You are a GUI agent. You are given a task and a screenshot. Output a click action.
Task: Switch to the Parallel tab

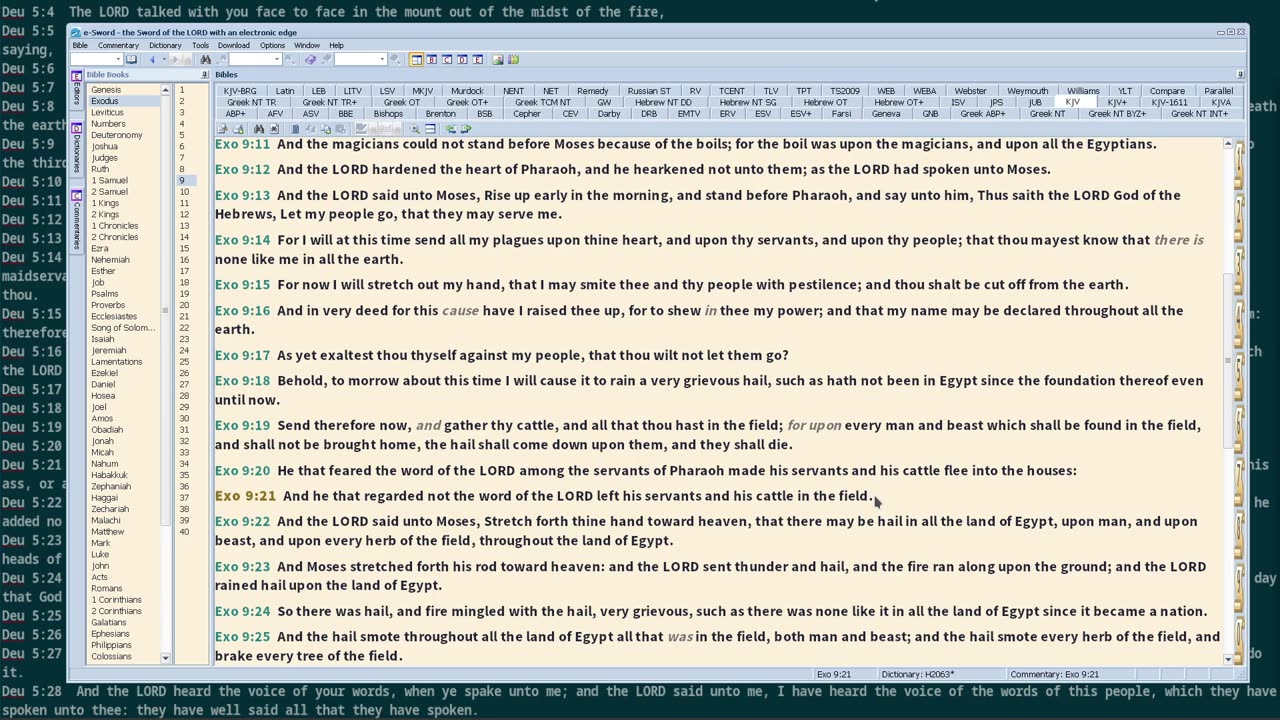pyautogui.click(x=1218, y=91)
